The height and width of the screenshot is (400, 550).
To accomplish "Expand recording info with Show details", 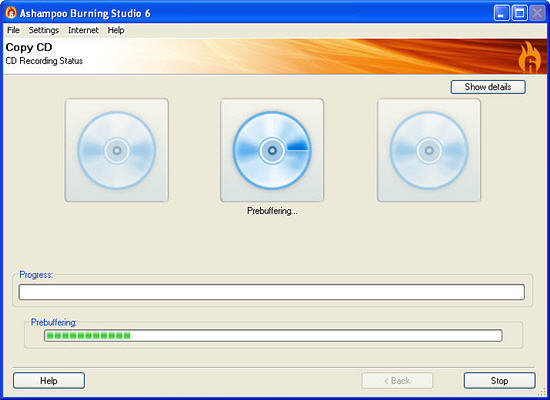I will [x=488, y=87].
